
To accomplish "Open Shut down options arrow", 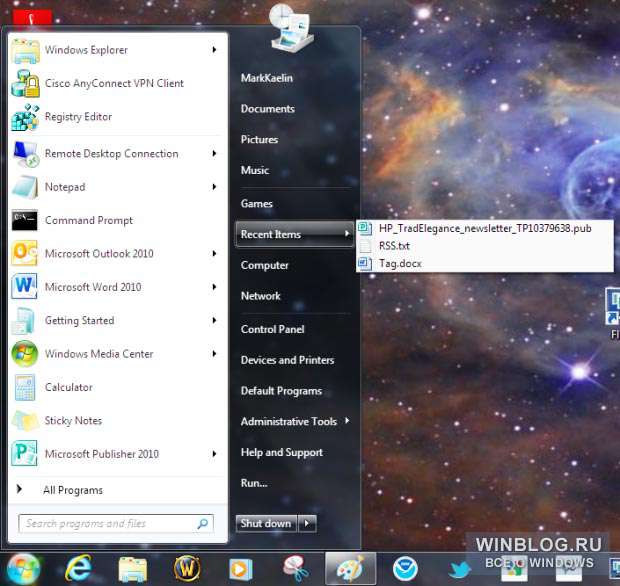I will [307, 524].
